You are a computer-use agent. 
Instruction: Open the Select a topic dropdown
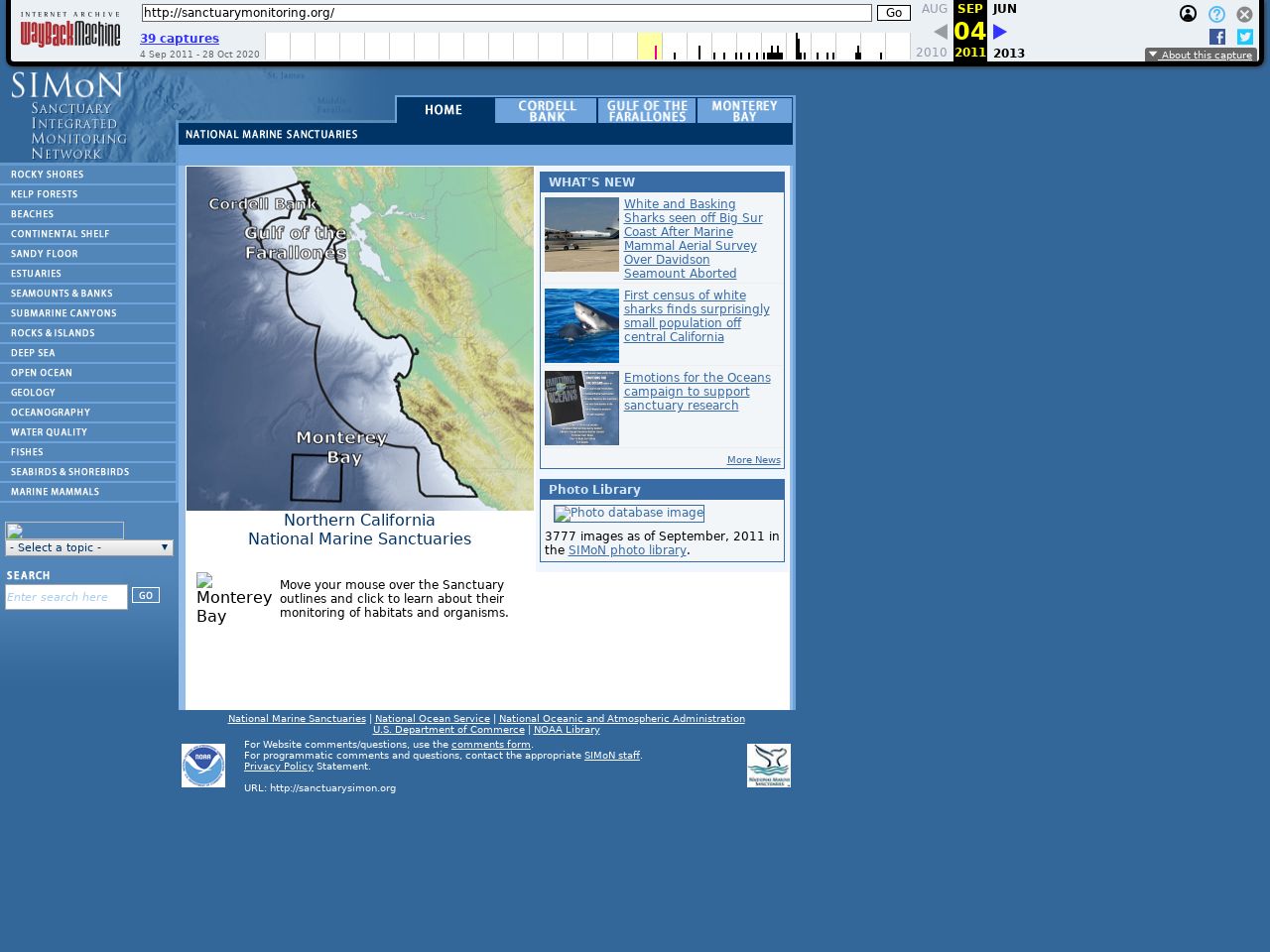tap(89, 547)
